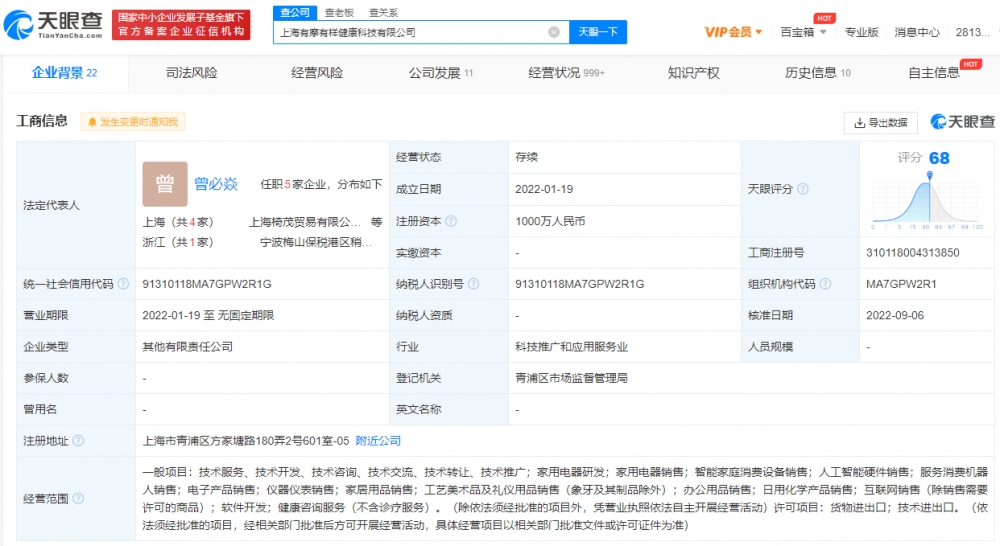1000x546 pixels.
Task: Click the 导出数据 export button
Action: (x=881, y=122)
